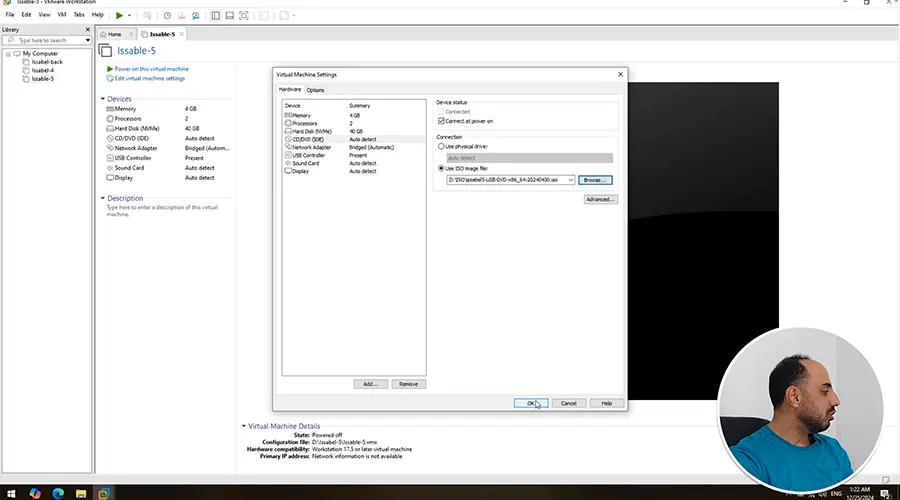900x500 pixels.
Task: Click Network Adapter icon in Devices summary
Action: tap(110, 148)
